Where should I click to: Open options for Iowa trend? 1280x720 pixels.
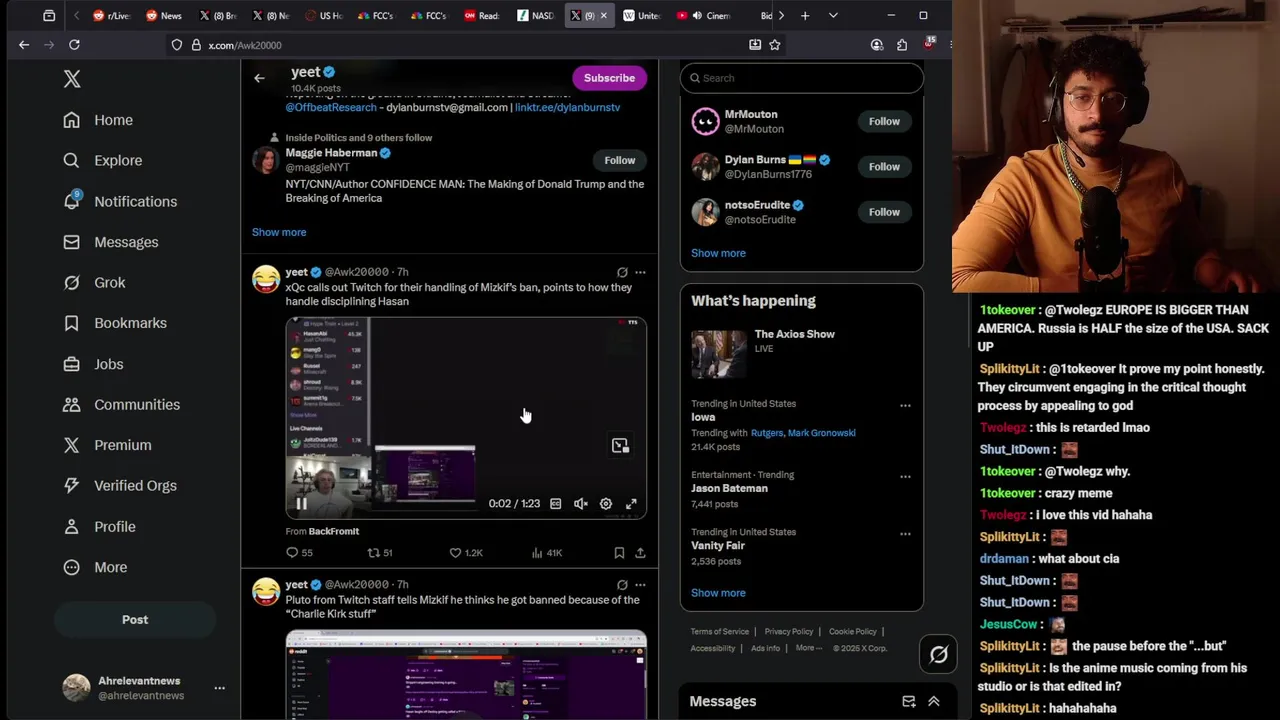905,406
